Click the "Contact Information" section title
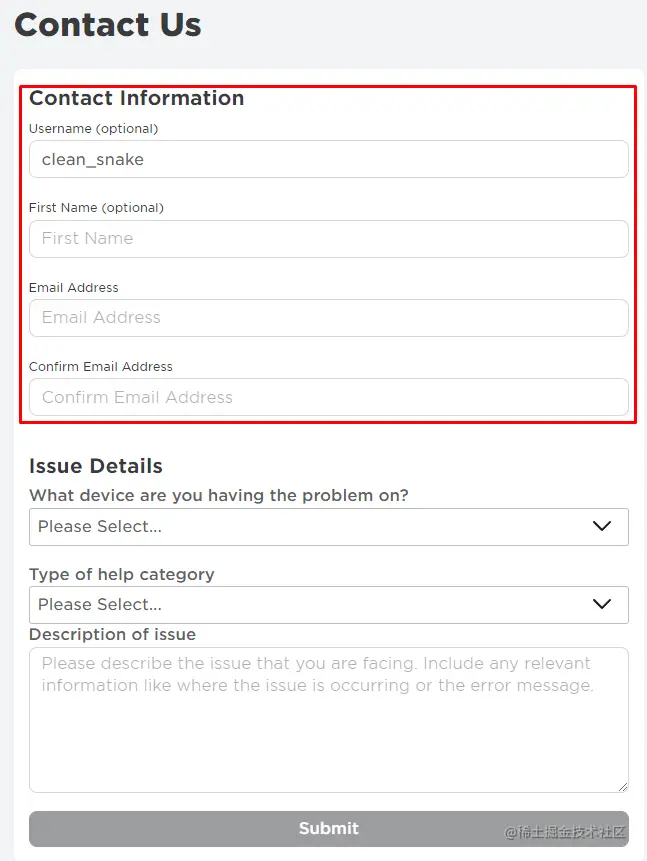The image size is (647, 861). click(x=137, y=98)
